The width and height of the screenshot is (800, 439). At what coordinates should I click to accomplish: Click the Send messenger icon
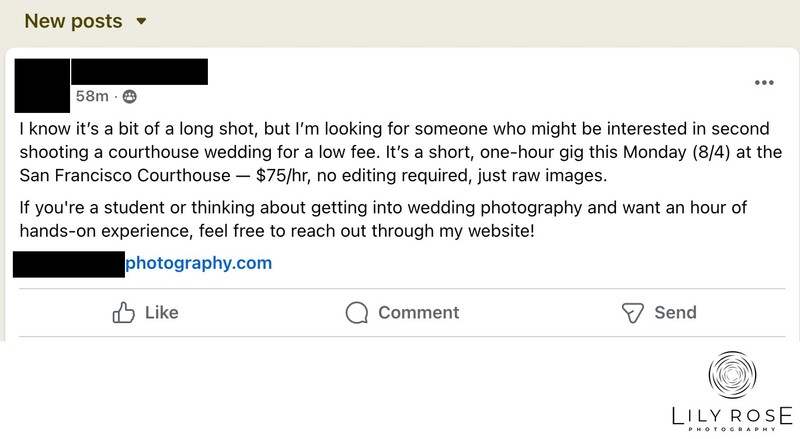[633, 313]
